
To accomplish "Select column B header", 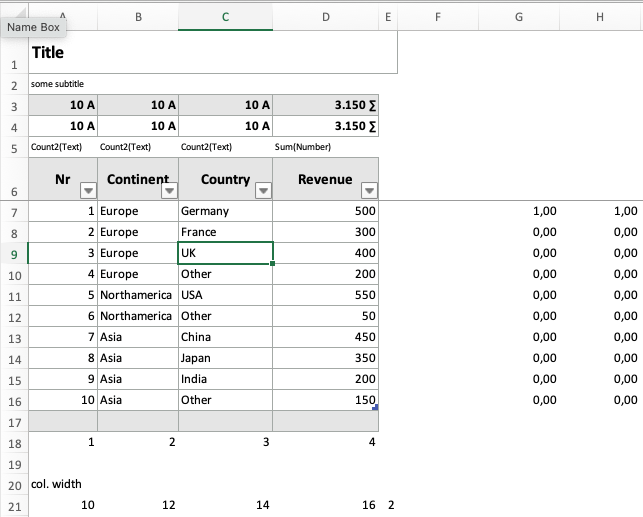I will coord(138,17).
